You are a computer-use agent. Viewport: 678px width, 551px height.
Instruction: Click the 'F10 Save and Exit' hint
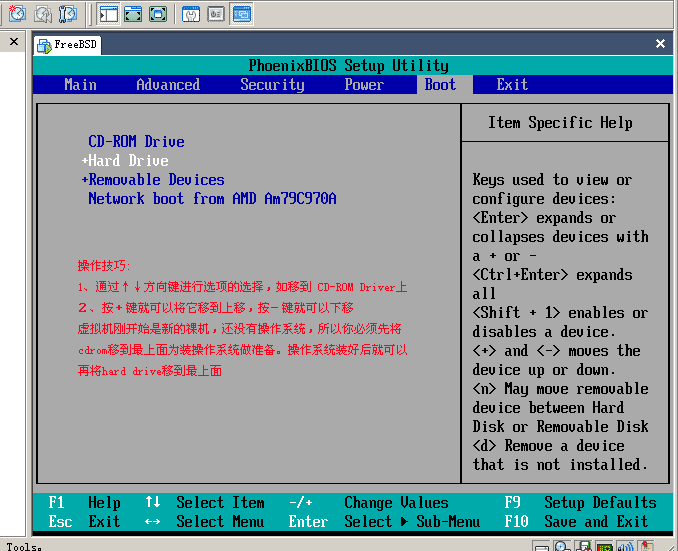[x=576, y=522]
